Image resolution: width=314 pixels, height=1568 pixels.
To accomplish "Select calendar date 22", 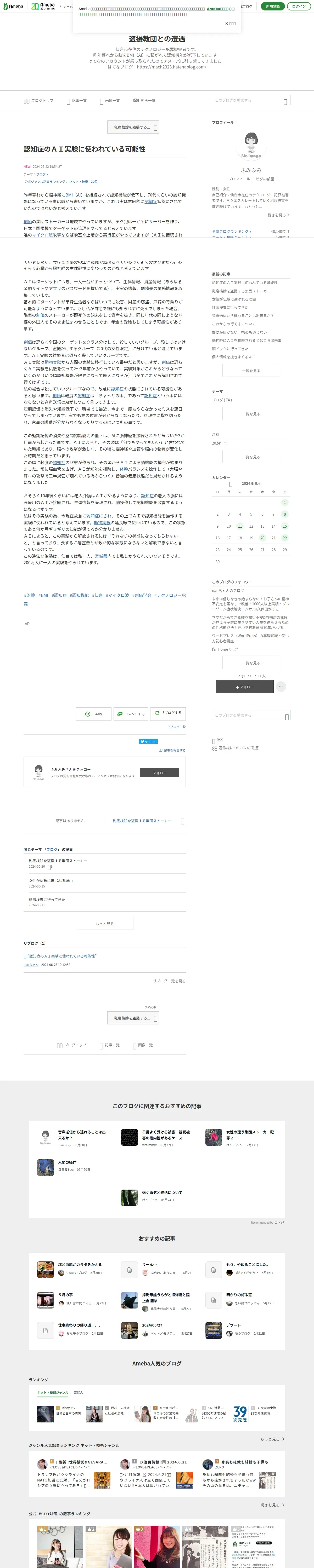I will (284, 538).
